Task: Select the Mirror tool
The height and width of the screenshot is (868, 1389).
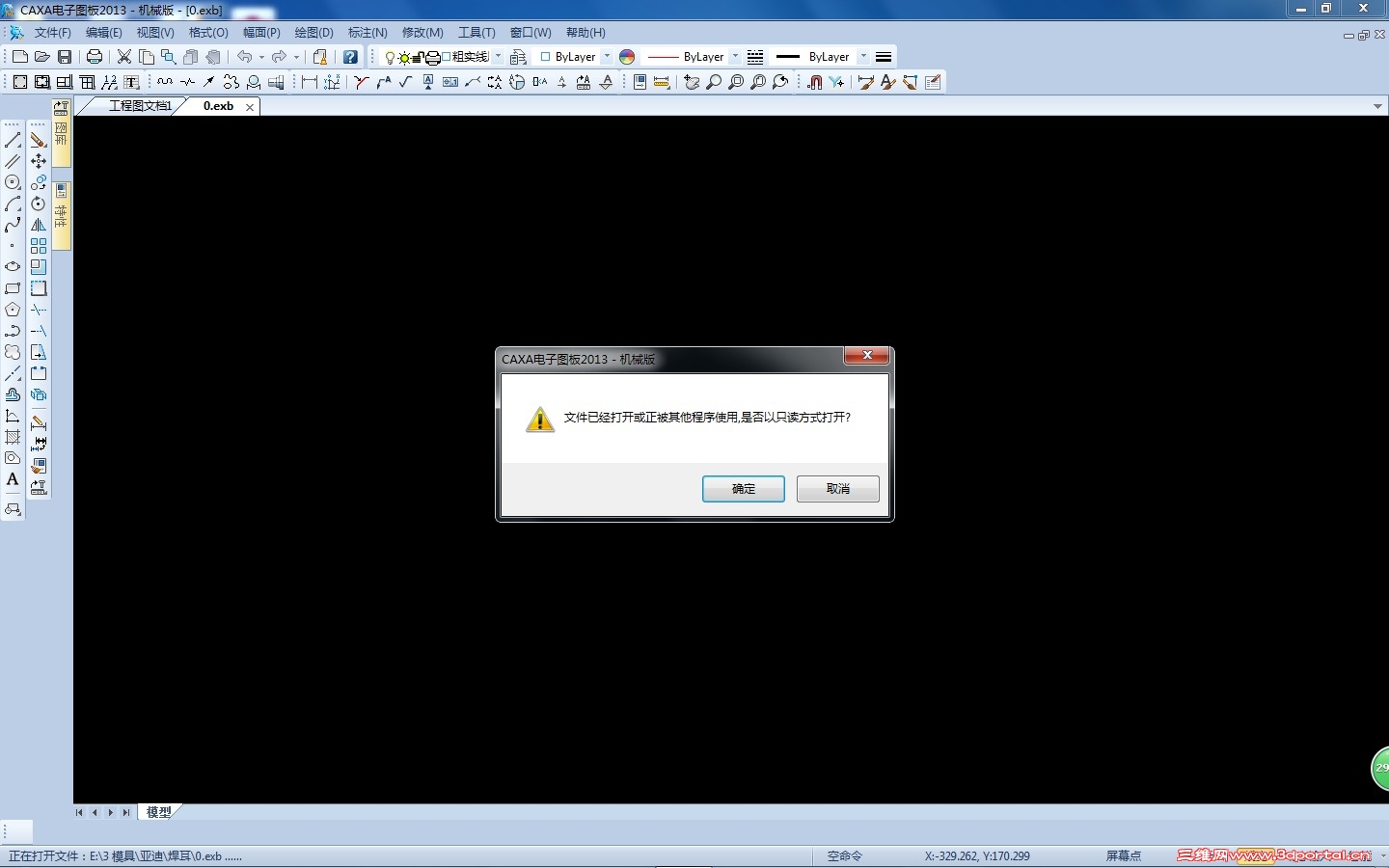Action: point(39,226)
